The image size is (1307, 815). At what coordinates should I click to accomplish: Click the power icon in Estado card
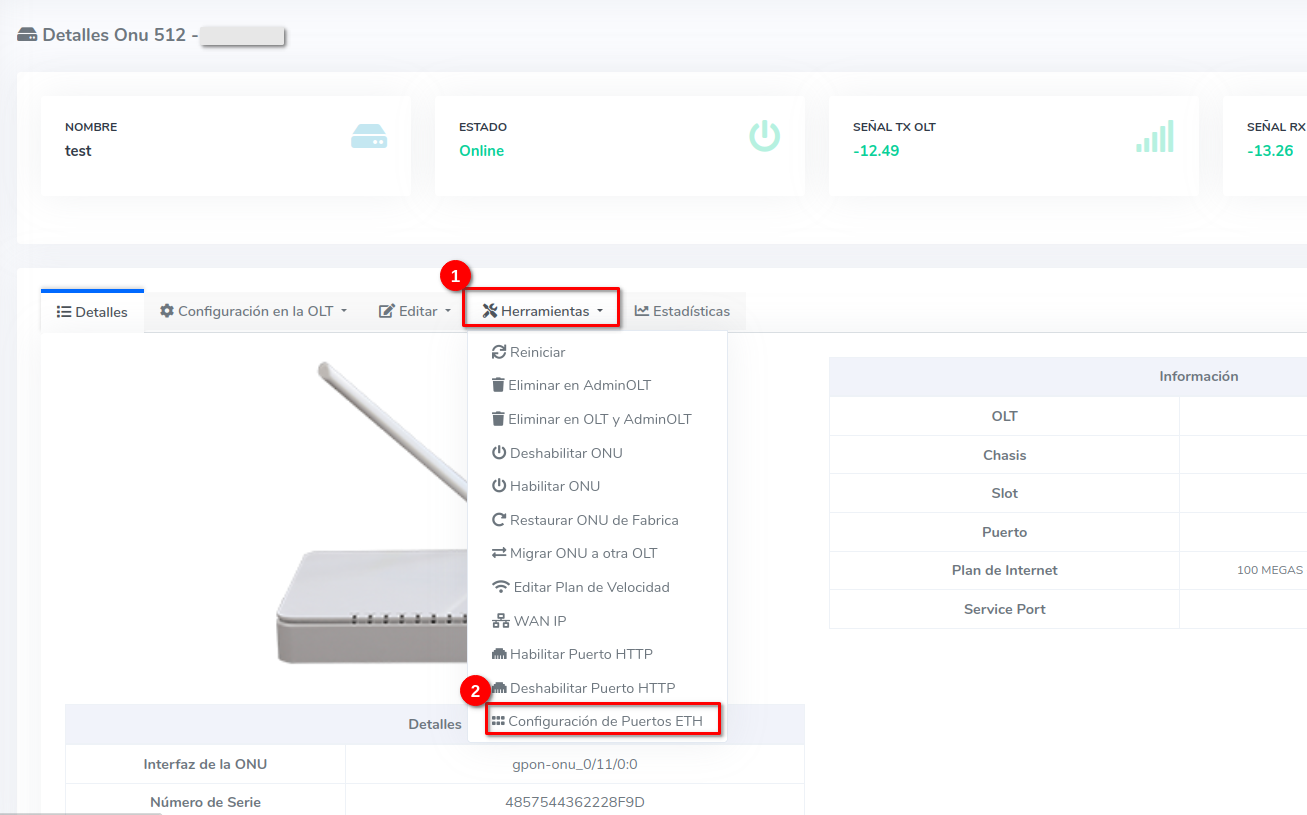click(764, 136)
